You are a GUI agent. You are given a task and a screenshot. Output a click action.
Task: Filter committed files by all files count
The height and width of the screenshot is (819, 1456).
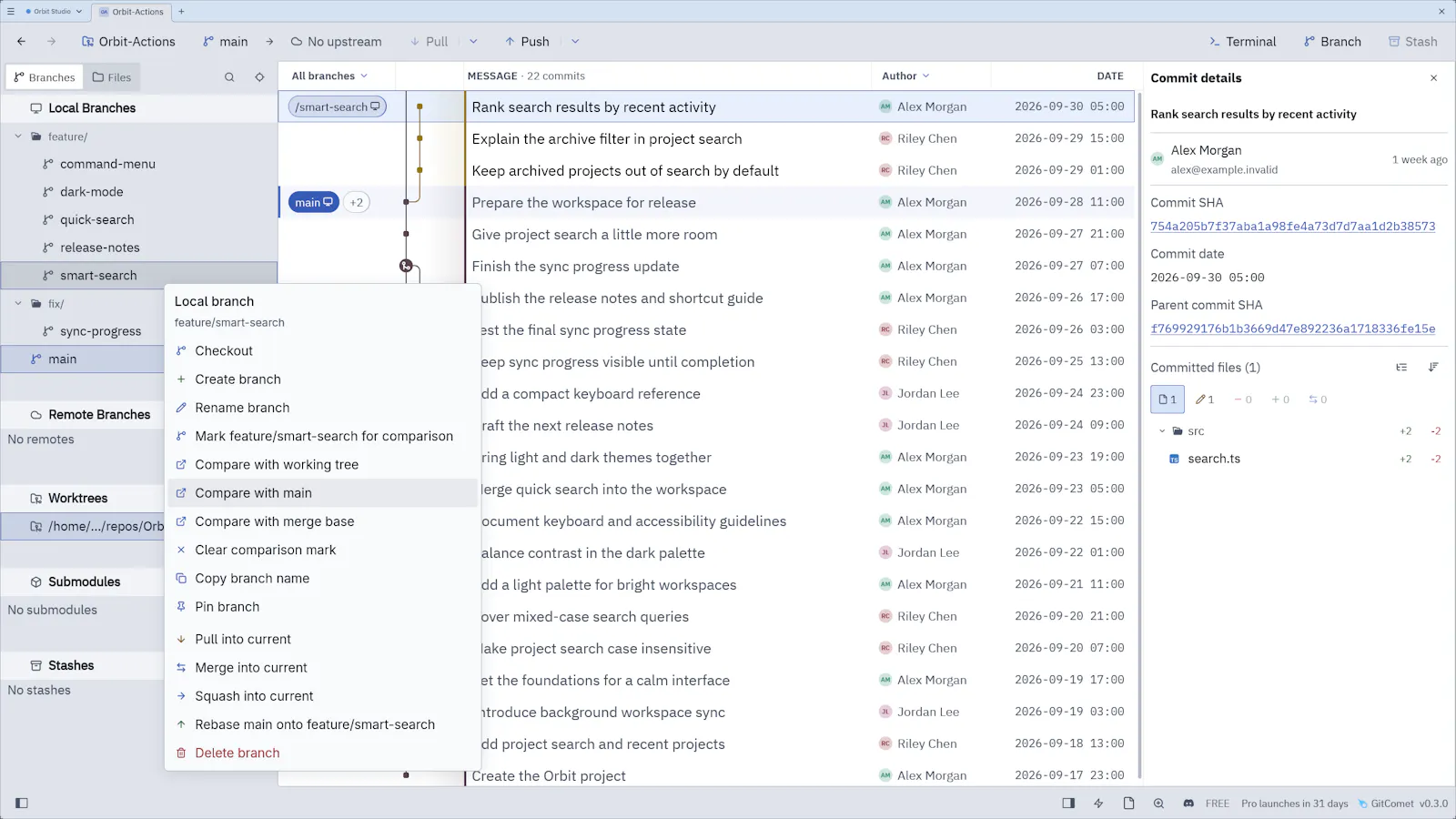coord(1168,399)
